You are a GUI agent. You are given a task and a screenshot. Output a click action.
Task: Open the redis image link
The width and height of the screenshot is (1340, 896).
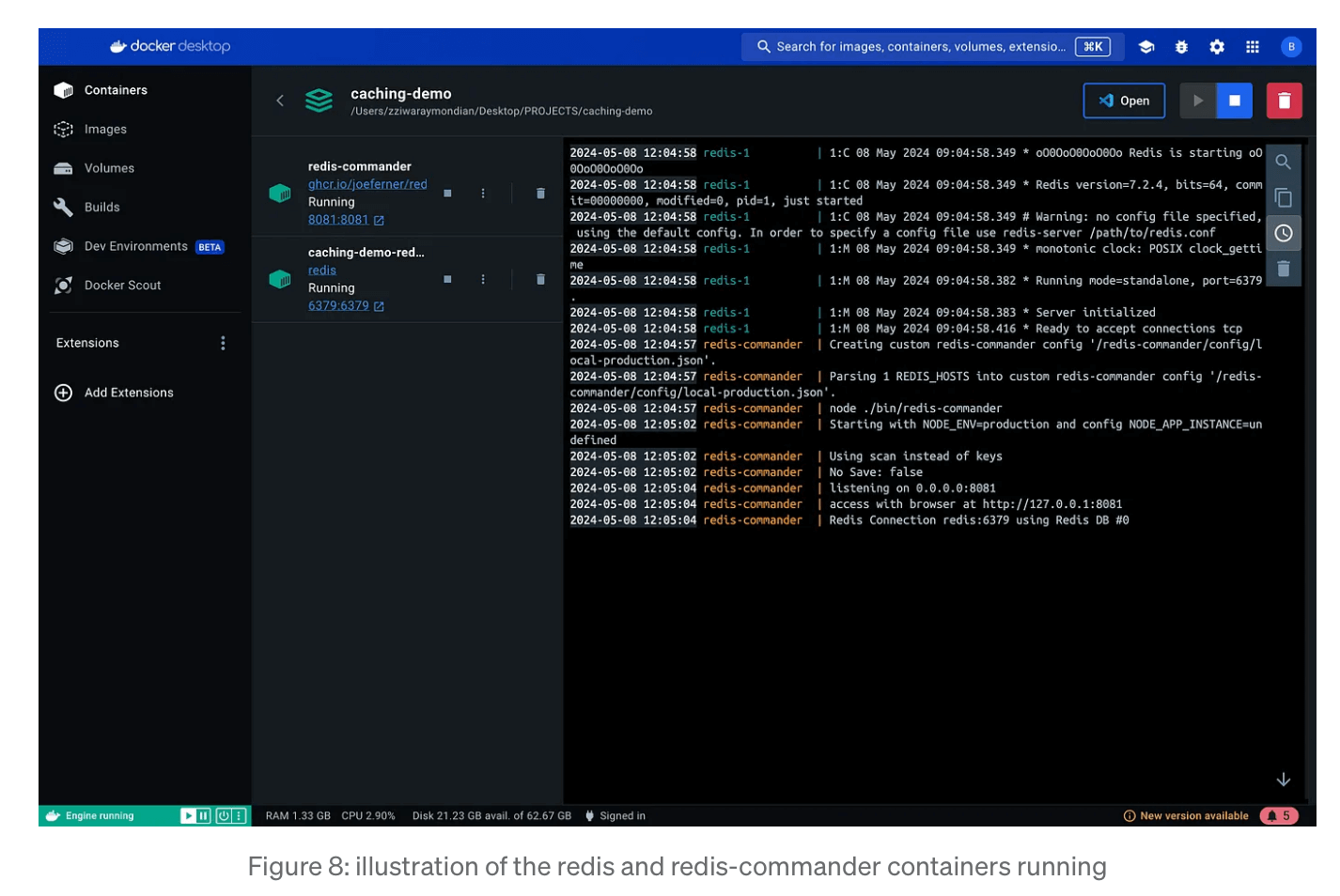pyautogui.click(x=322, y=270)
